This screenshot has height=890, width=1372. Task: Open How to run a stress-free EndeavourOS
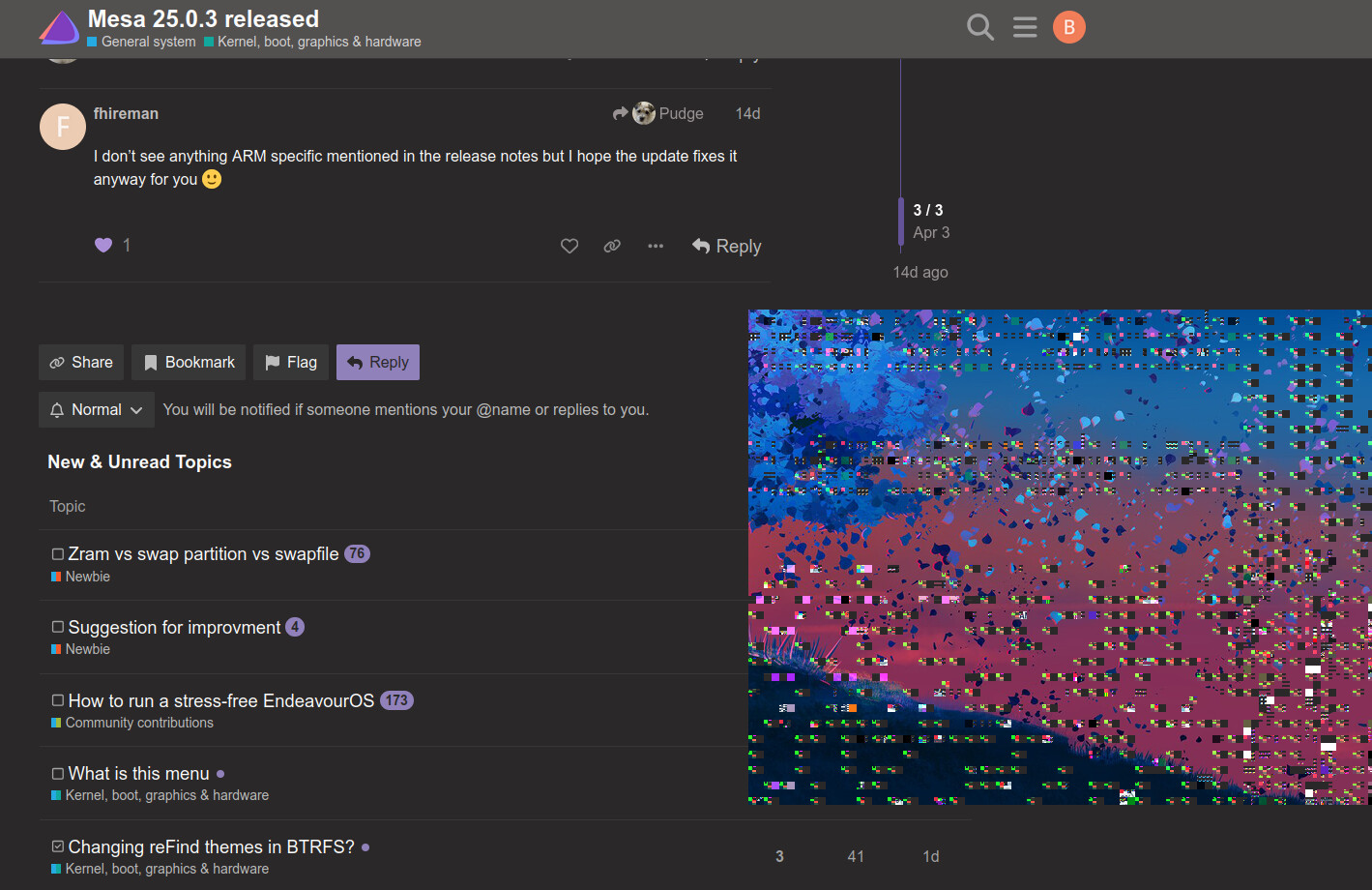coord(220,700)
